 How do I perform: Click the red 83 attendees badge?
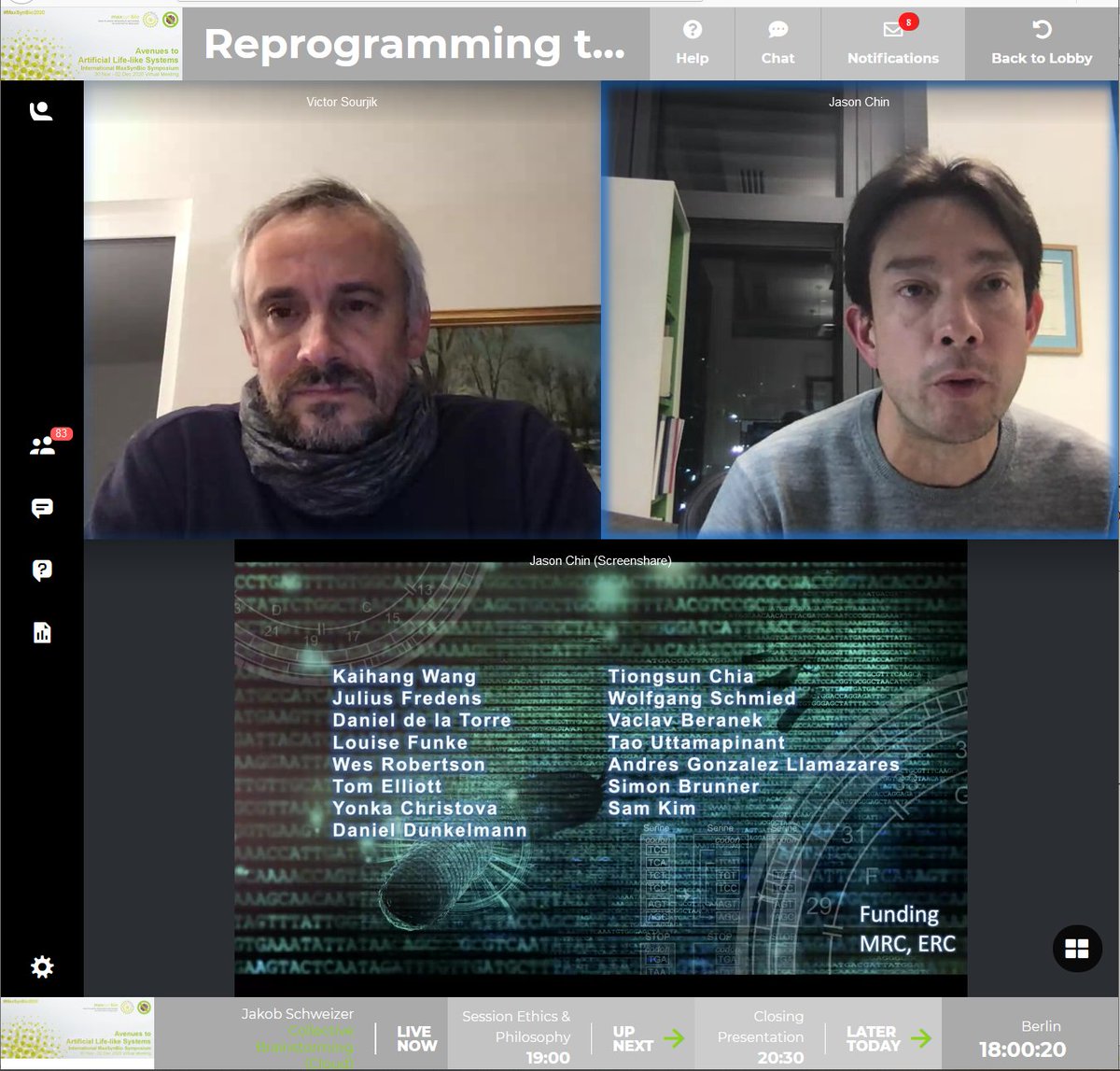click(62, 433)
